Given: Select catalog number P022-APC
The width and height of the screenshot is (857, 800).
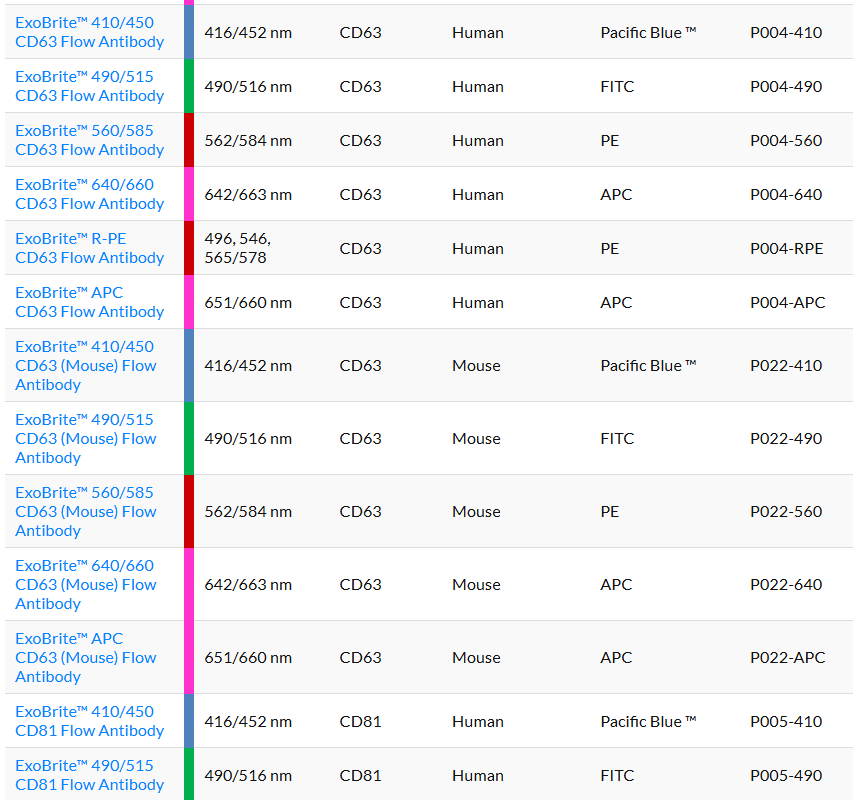Looking at the screenshot, I should coord(788,658).
